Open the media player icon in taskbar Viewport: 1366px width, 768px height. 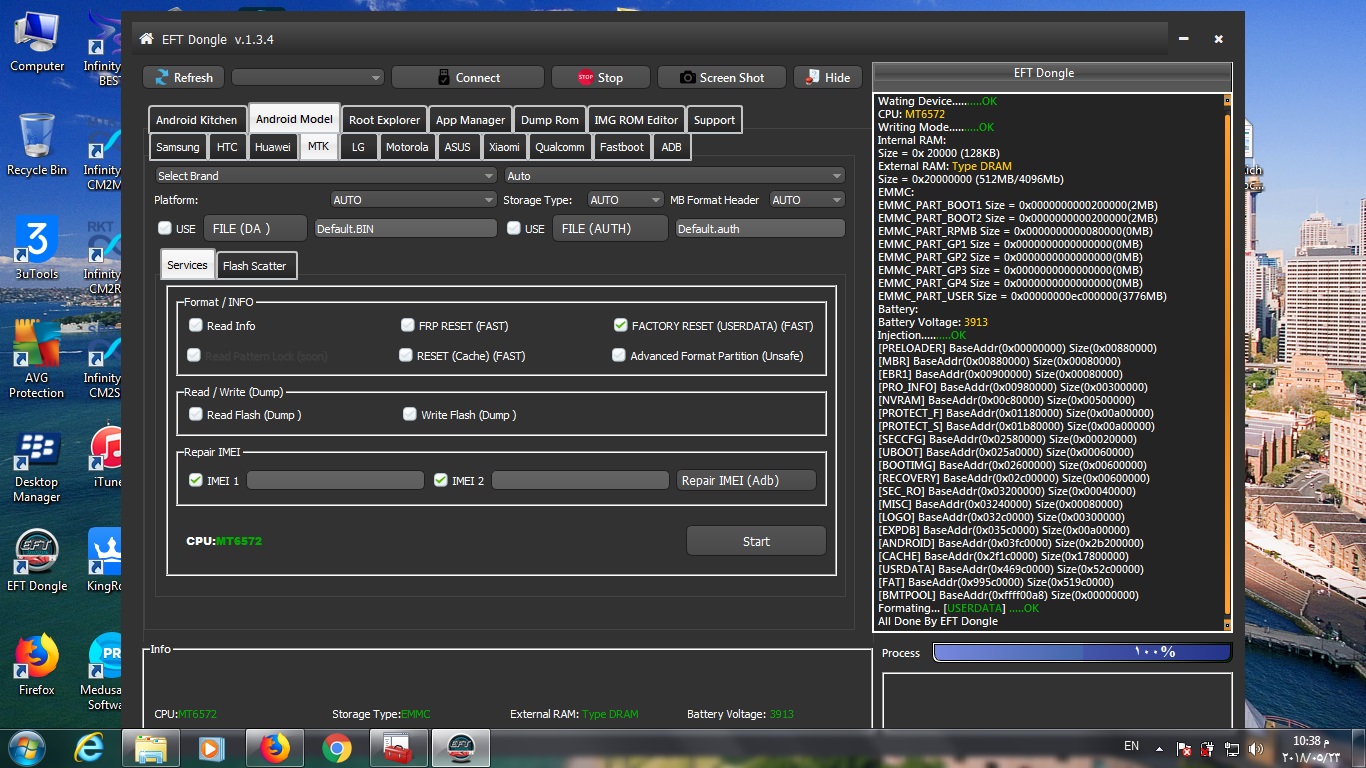click(211, 748)
